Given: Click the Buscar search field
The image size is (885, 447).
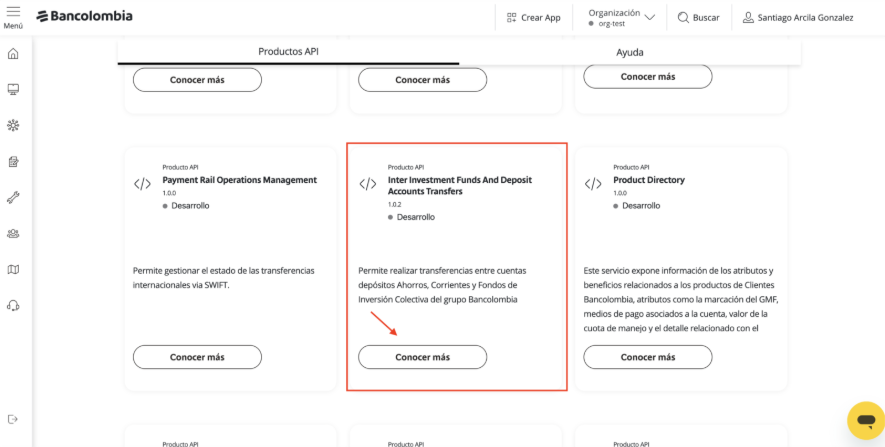Looking at the screenshot, I should pyautogui.click(x=698, y=18).
